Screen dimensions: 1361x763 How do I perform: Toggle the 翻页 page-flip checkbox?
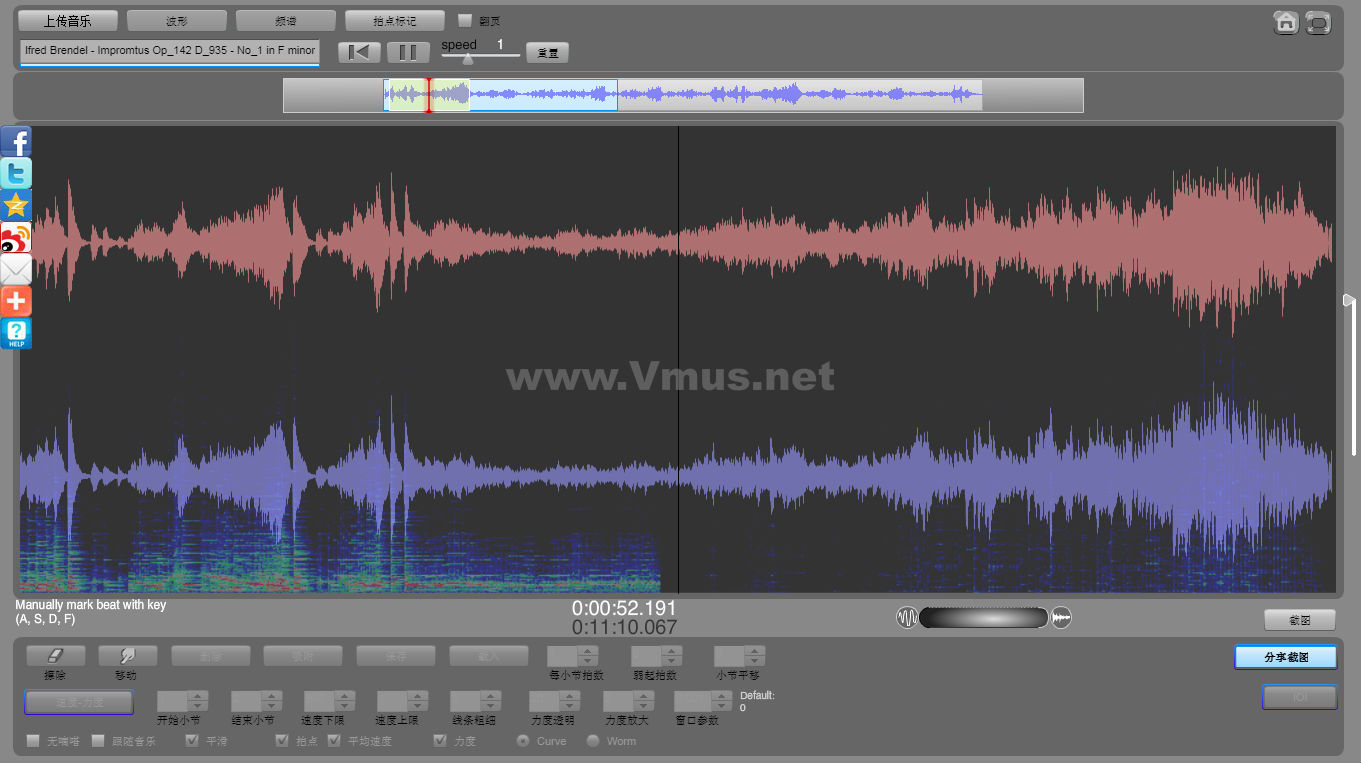pyautogui.click(x=464, y=20)
